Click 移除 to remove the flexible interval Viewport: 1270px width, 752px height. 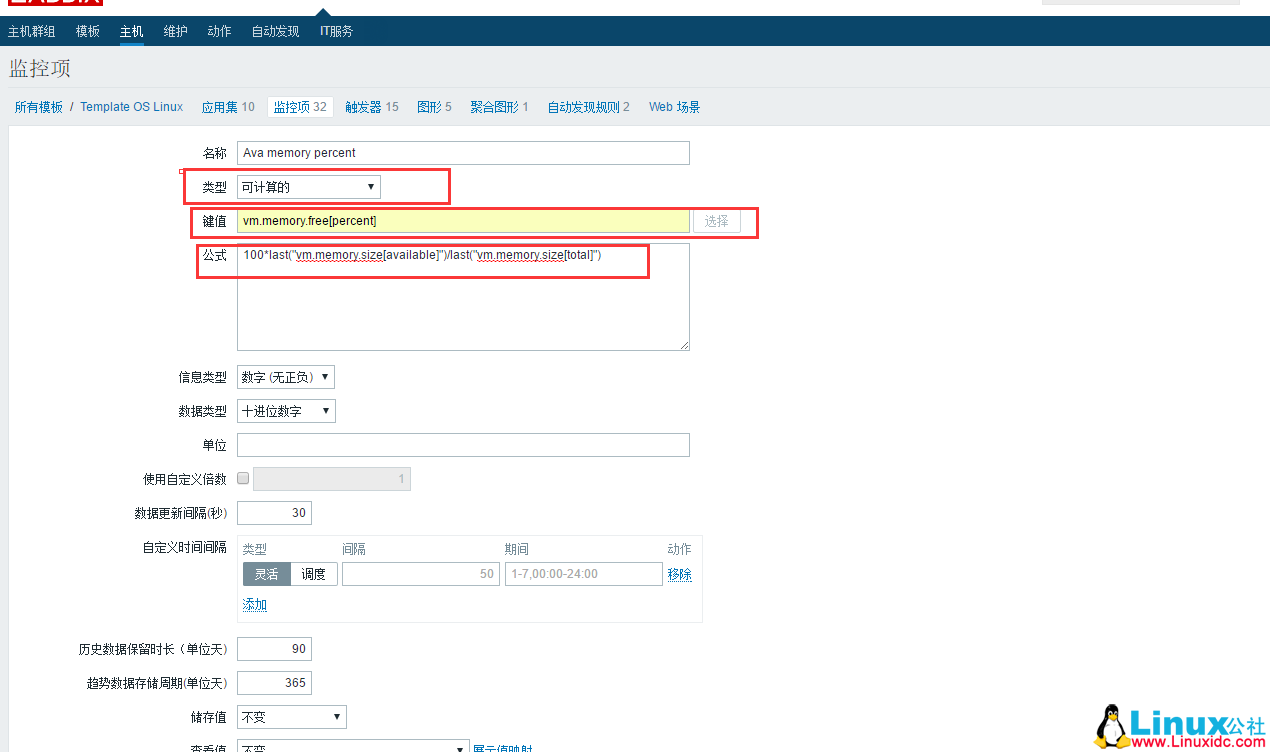679,573
